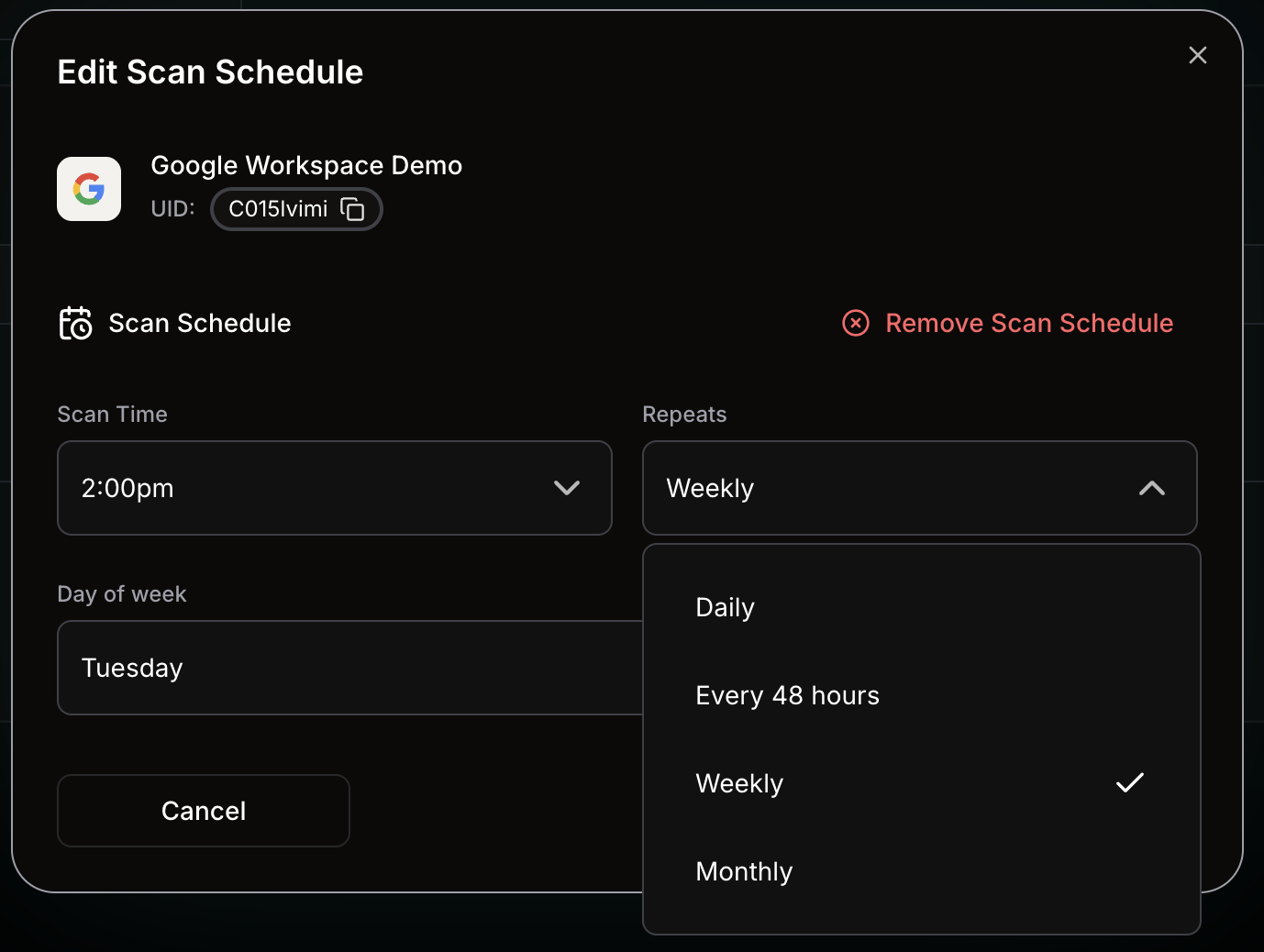Click the Scan Time dropdown chevron
This screenshot has width=1264, height=952.
[x=567, y=488]
